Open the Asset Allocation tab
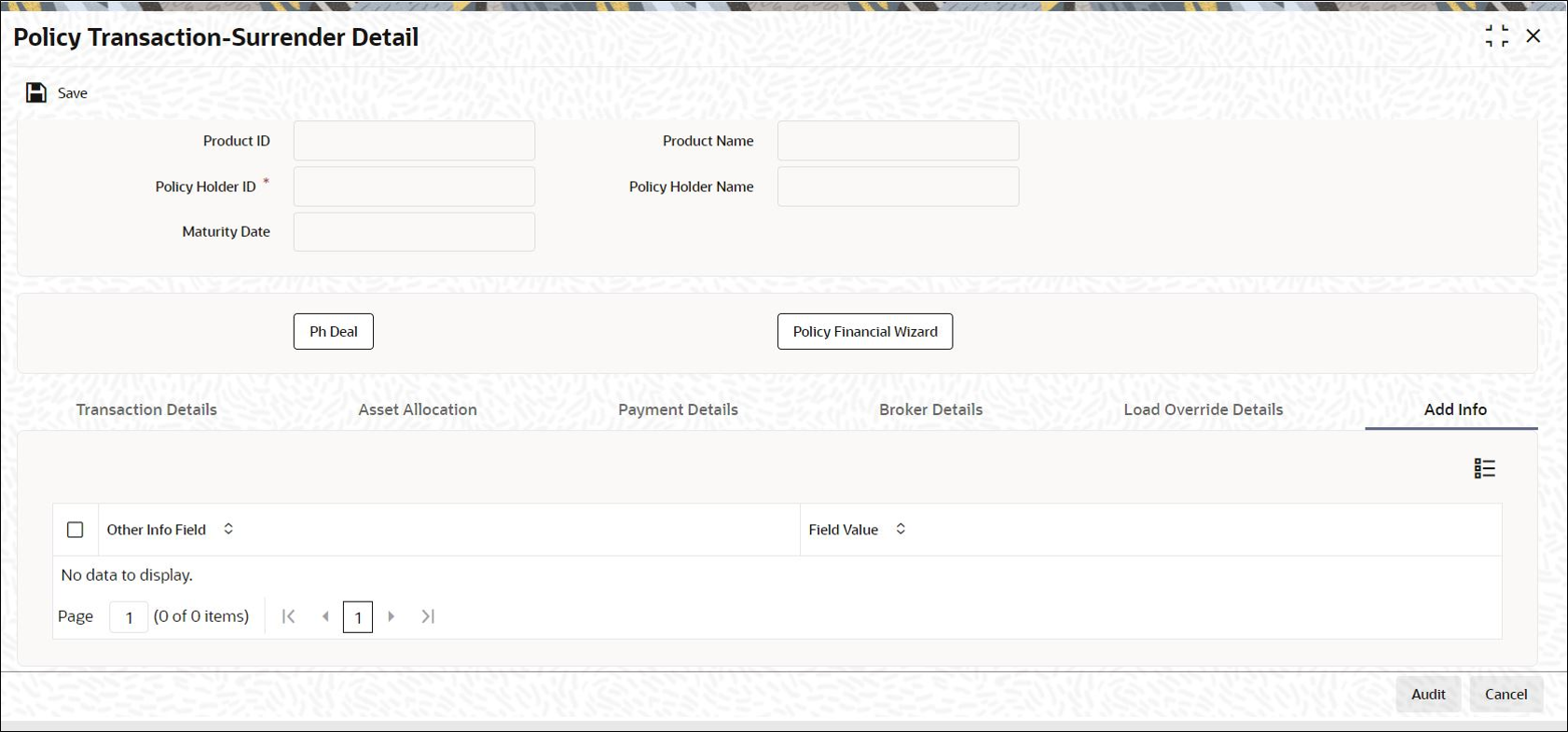Image resolution: width=1568 pixels, height=732 pixels. click(418, 409)
